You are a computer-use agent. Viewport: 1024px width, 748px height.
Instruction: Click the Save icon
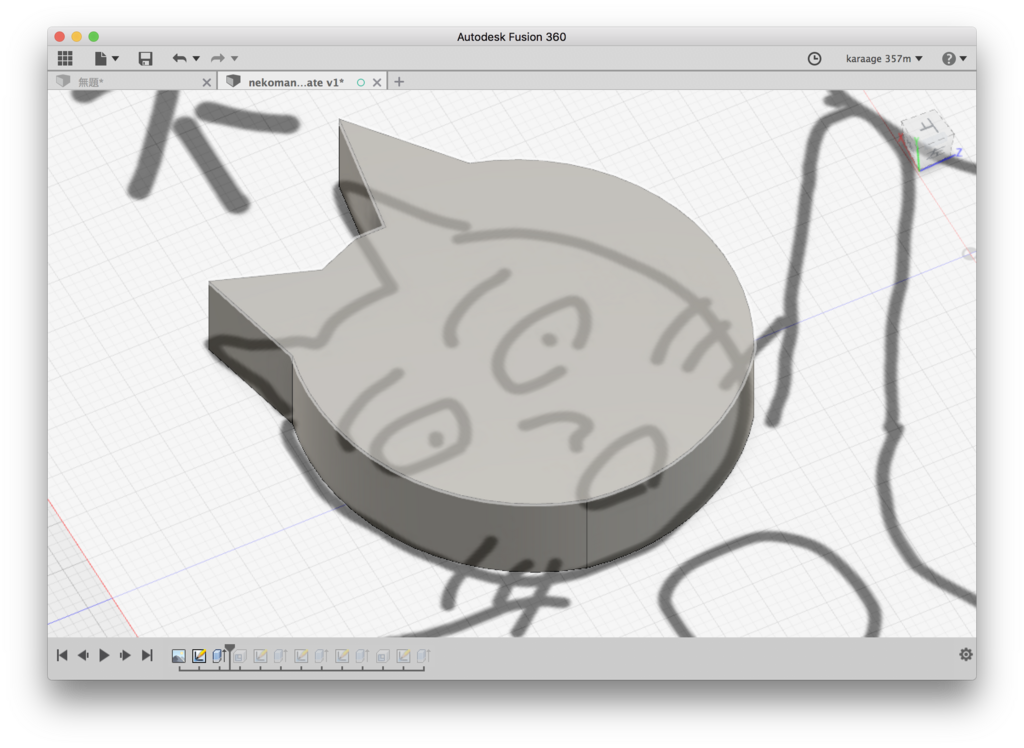point(145,58)
